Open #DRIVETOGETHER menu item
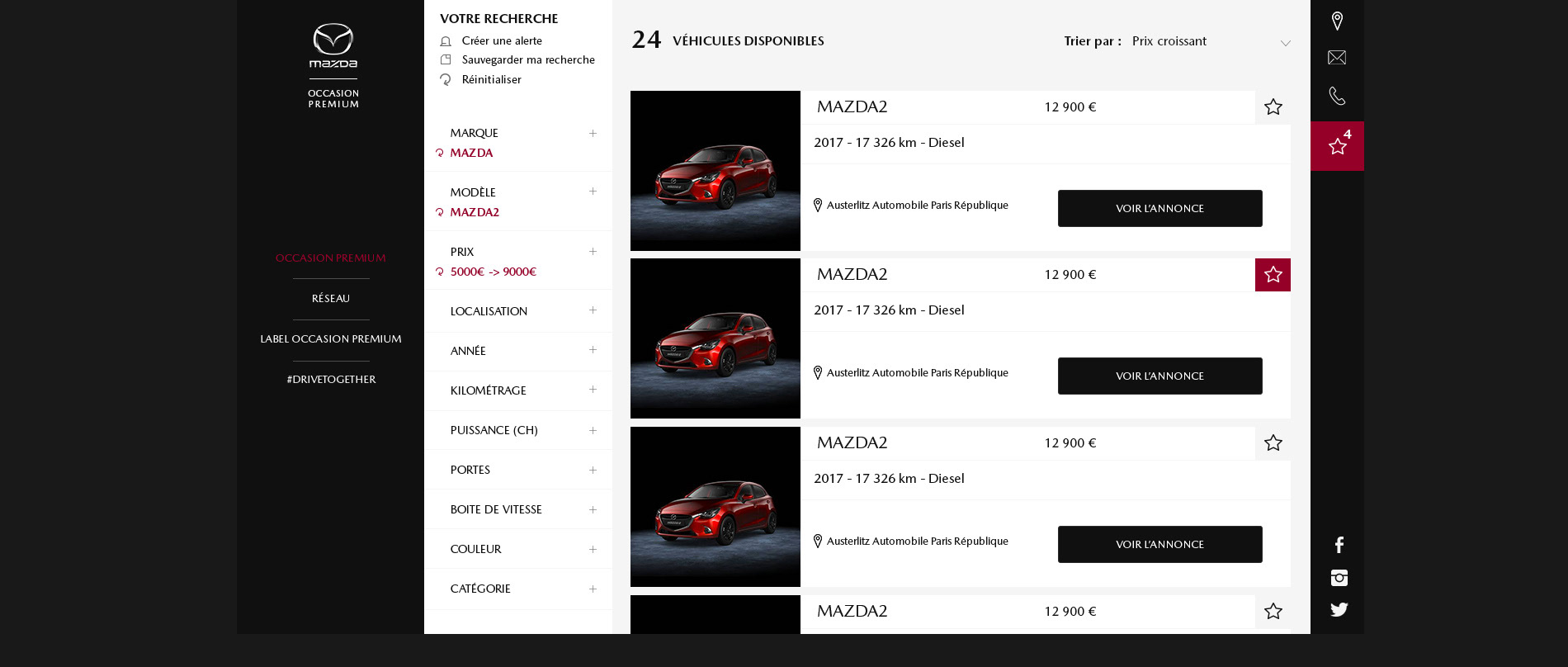 331,380
